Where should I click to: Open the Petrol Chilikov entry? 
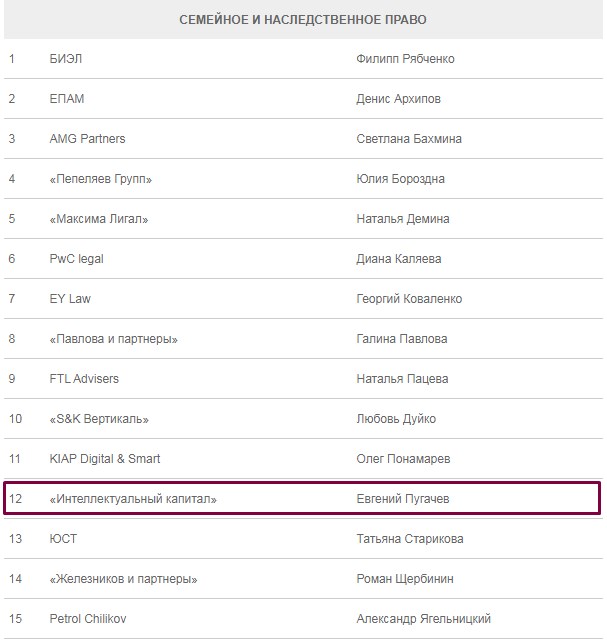pyautogui.click(x=90, y=619)
